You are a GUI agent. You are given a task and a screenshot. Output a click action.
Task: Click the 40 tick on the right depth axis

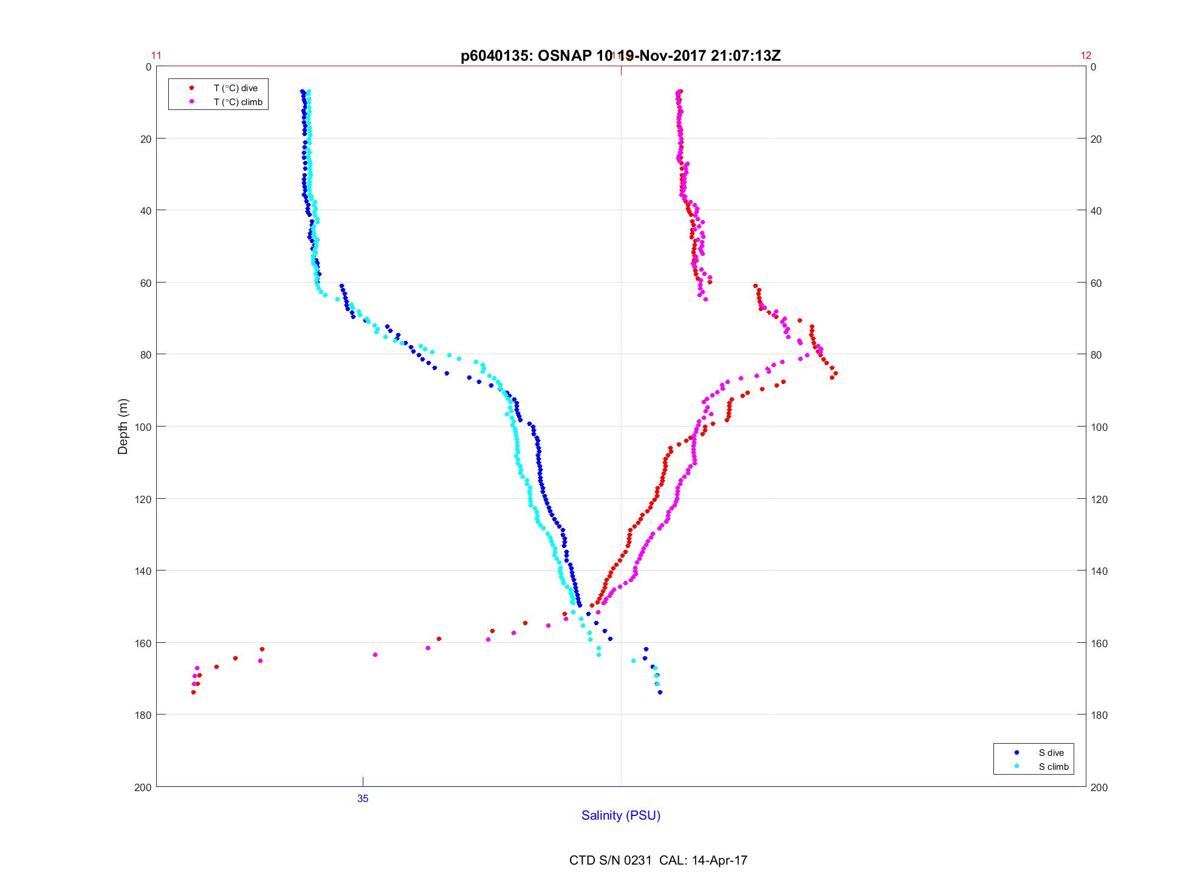click(x=1098, y=211)
